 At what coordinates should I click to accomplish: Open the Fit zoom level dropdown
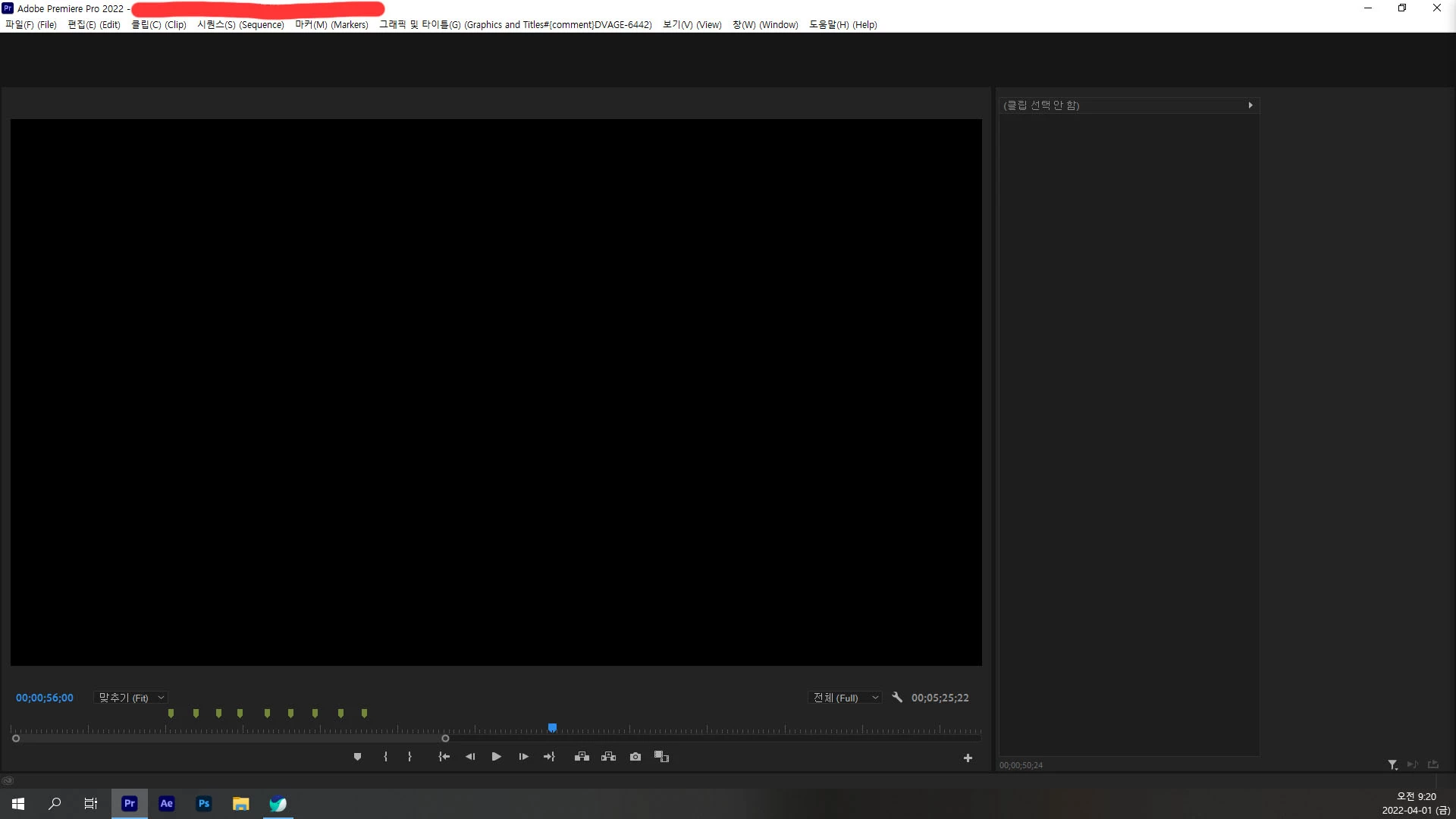pos(130,698)
